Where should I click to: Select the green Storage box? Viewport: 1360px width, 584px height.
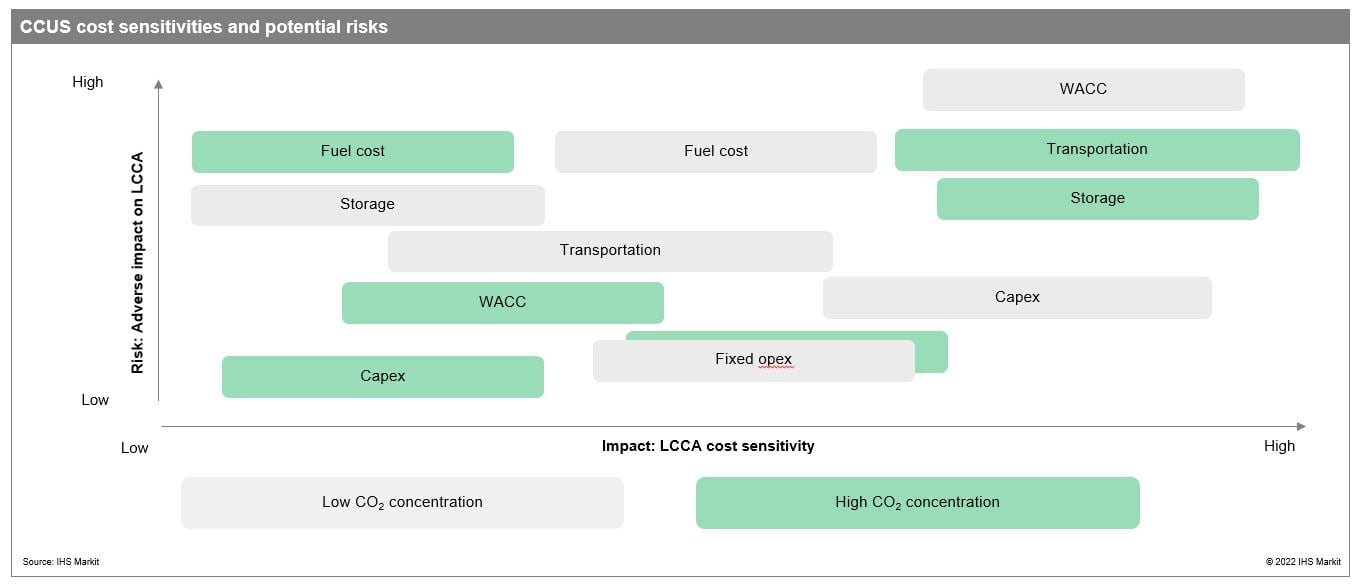tap(1097, 198)
